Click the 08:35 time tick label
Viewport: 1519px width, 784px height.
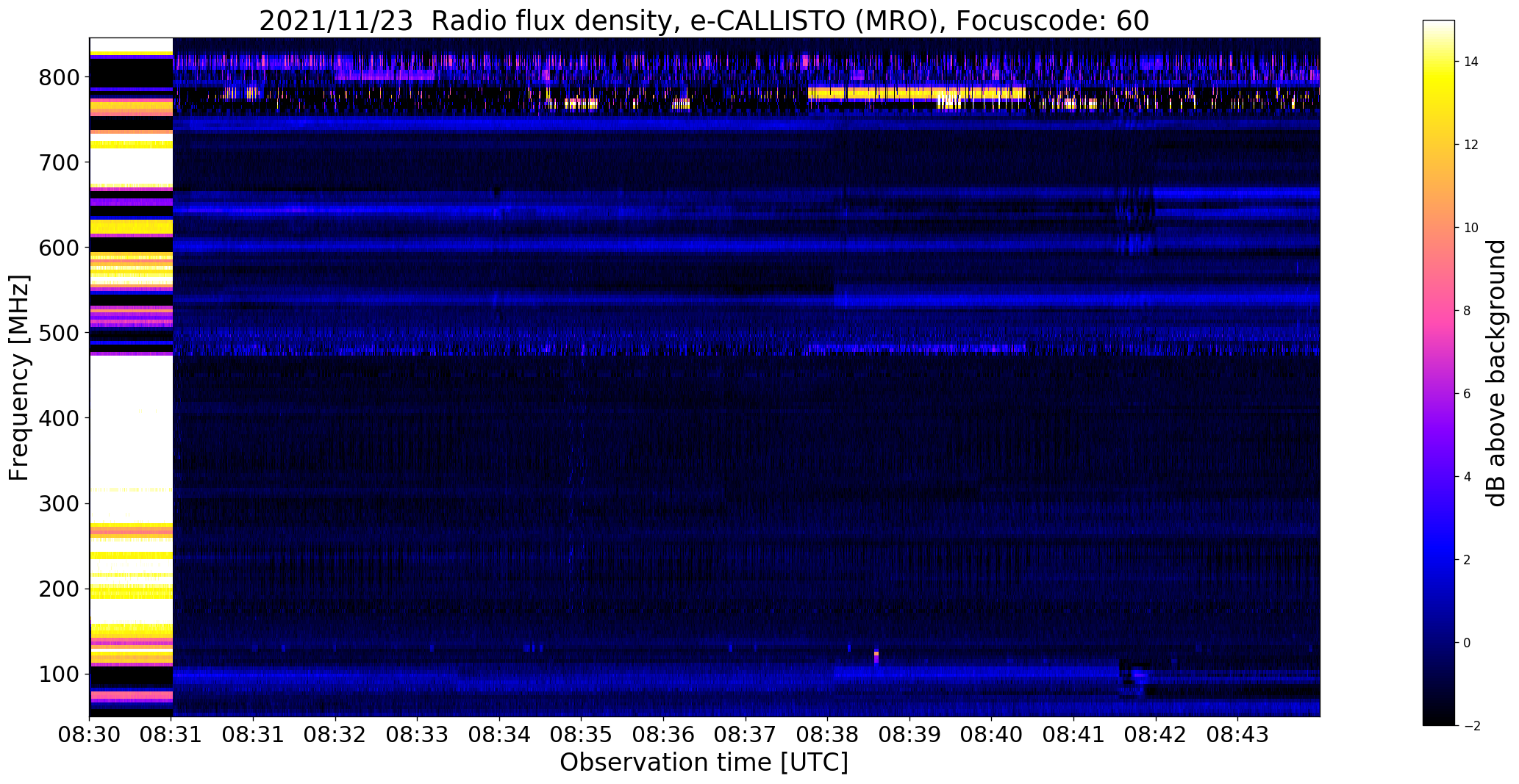click(x=582, y=735)
